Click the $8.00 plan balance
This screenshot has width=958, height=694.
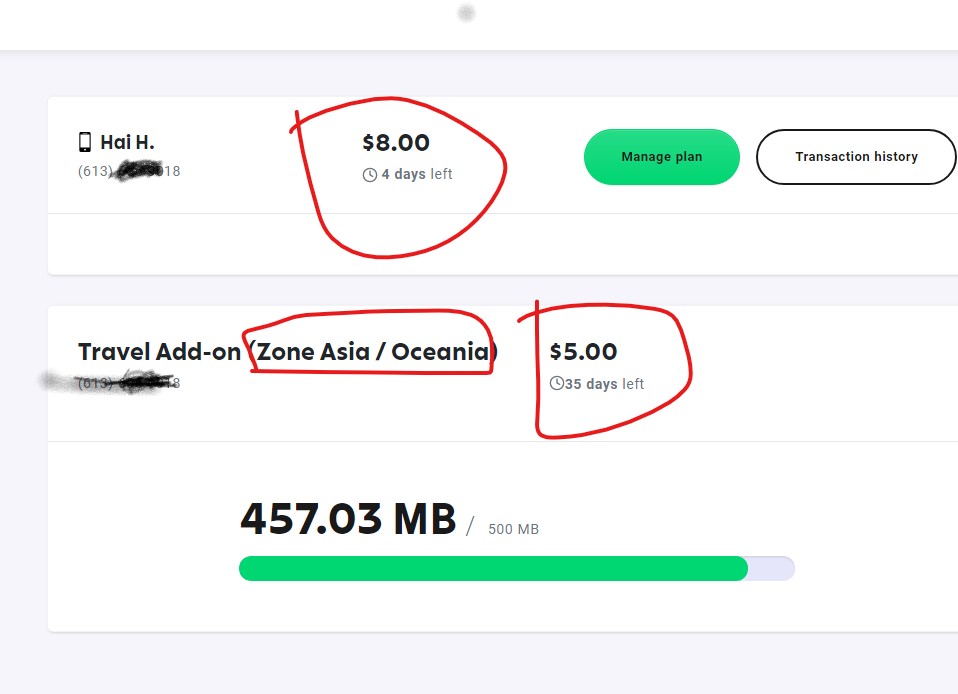pyautogui.click(x=396, y=143)
